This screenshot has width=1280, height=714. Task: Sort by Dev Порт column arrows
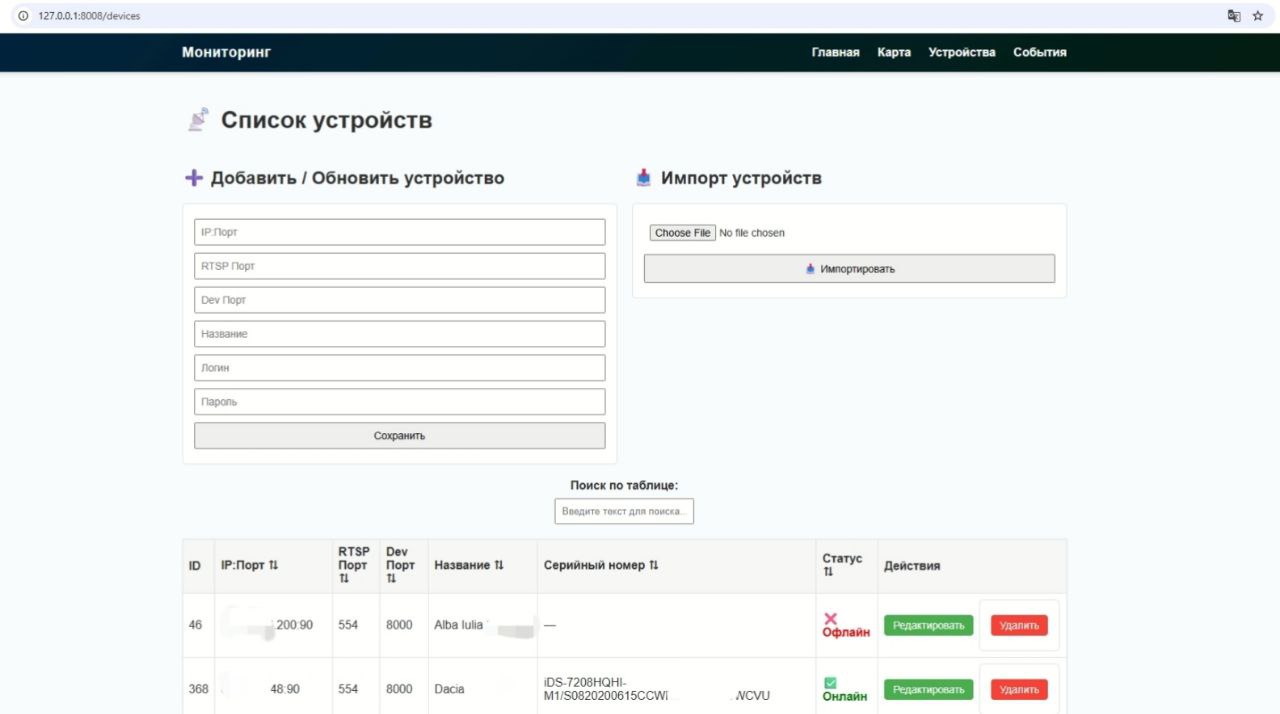[x=392, y=579]
